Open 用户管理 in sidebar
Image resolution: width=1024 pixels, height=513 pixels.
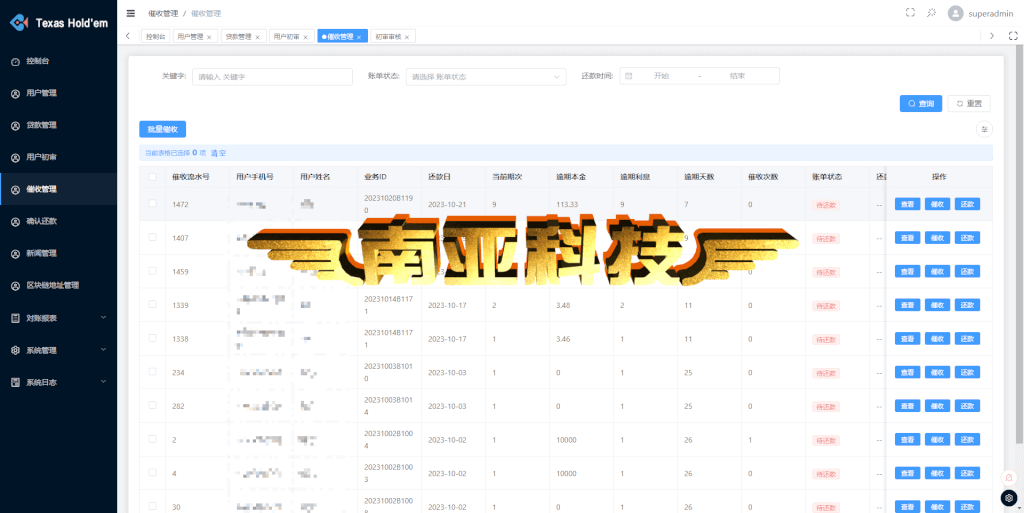pyautogui.click(x=59, y=93)
